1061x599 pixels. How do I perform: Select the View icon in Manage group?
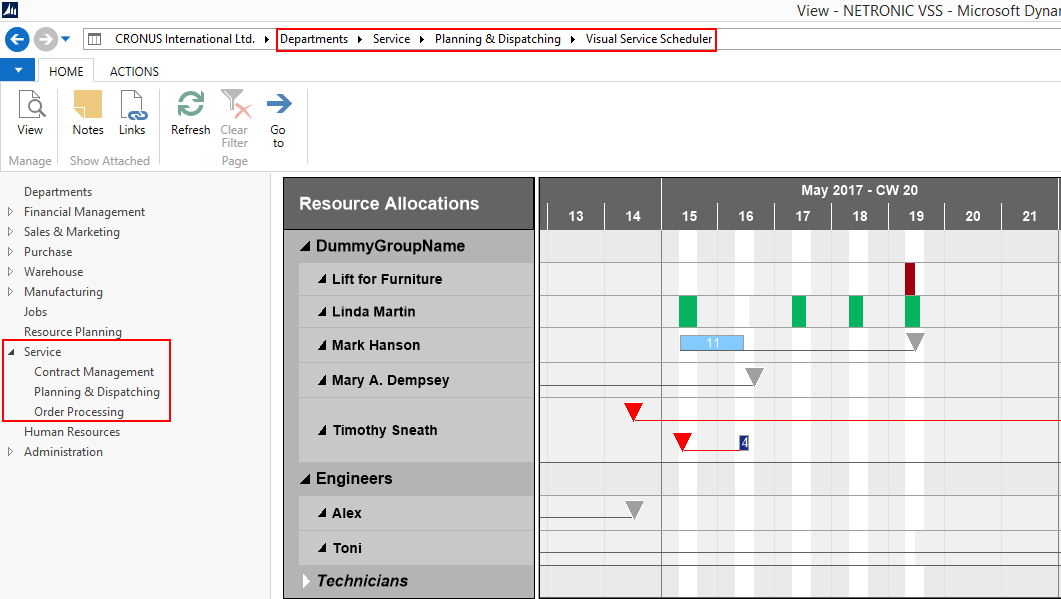point(30,110)
